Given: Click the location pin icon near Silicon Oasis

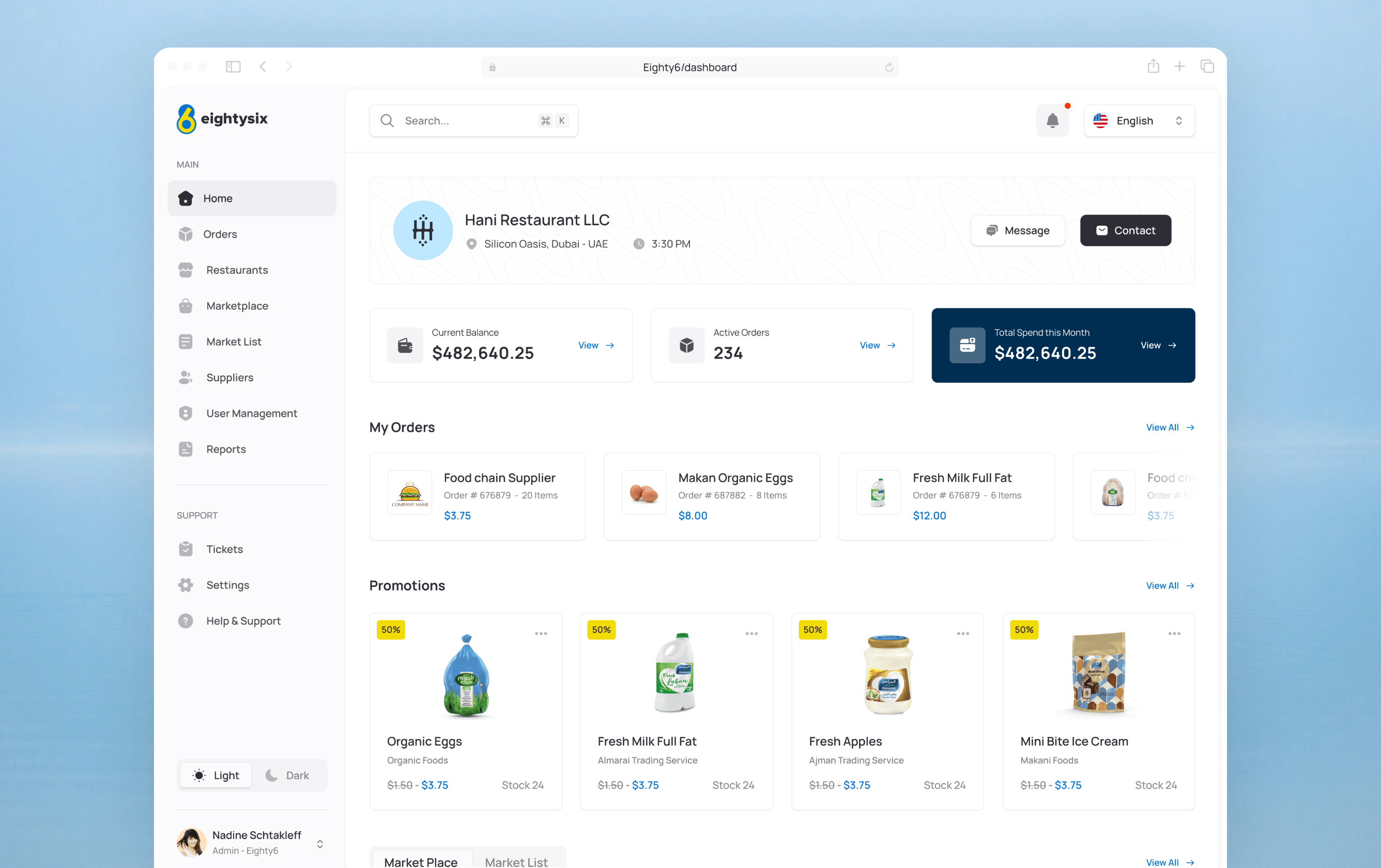Looking at the screenshot, I should 471,244.
